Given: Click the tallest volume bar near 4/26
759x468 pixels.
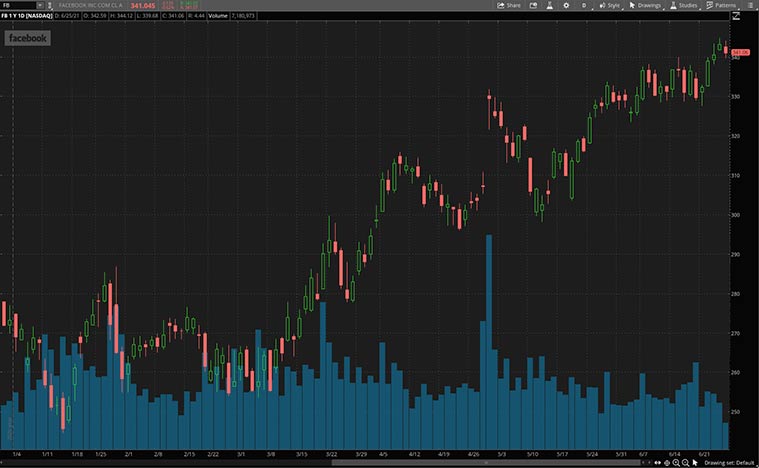Looking at the screenshot, I should pyautogui.click(x=489, y=342).
